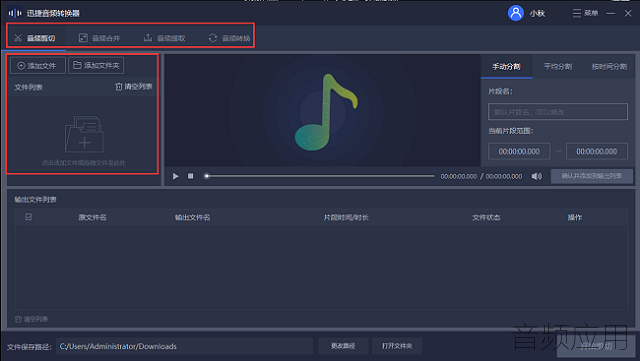Stop playback with the square stop button
Image resolution: width=640 pixels, height=361 pixels.
191,176
